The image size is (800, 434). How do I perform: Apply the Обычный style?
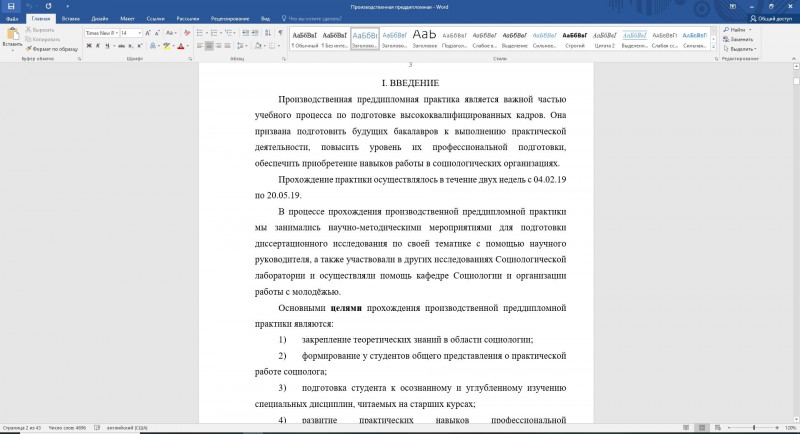[305, 39]
